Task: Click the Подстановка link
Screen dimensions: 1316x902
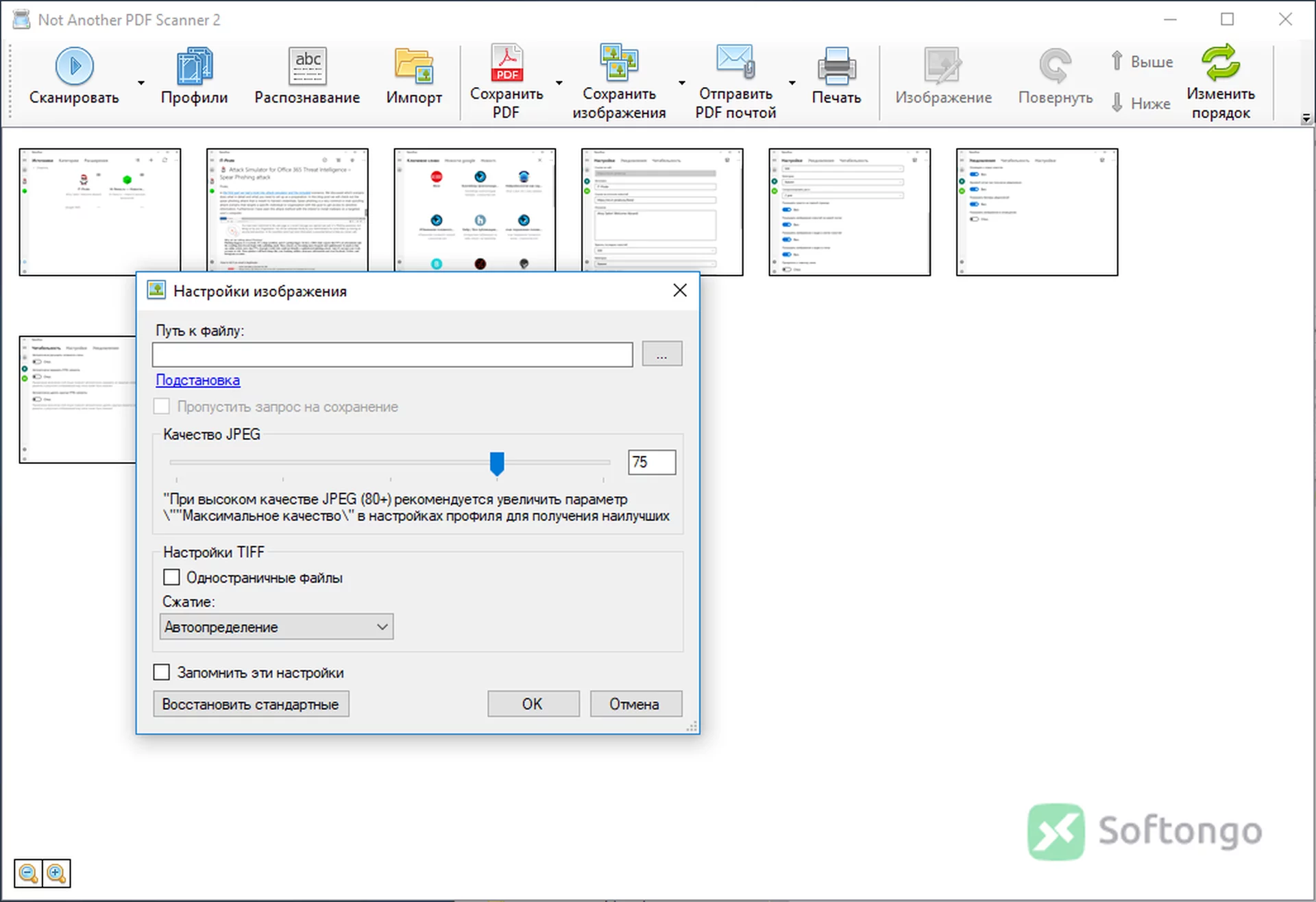Action: [x=198, y=380]
